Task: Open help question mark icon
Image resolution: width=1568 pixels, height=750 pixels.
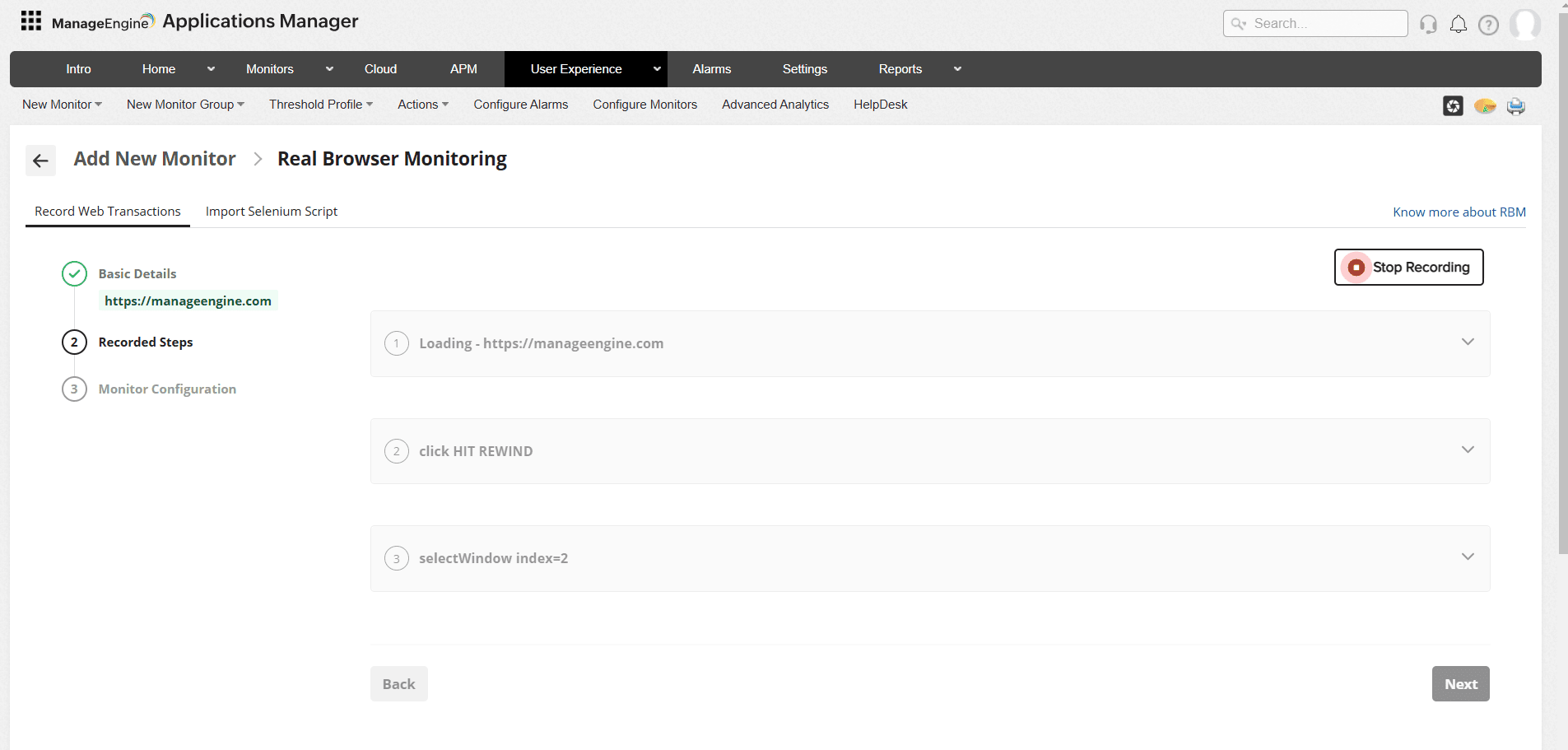Action: point(1488,25)
